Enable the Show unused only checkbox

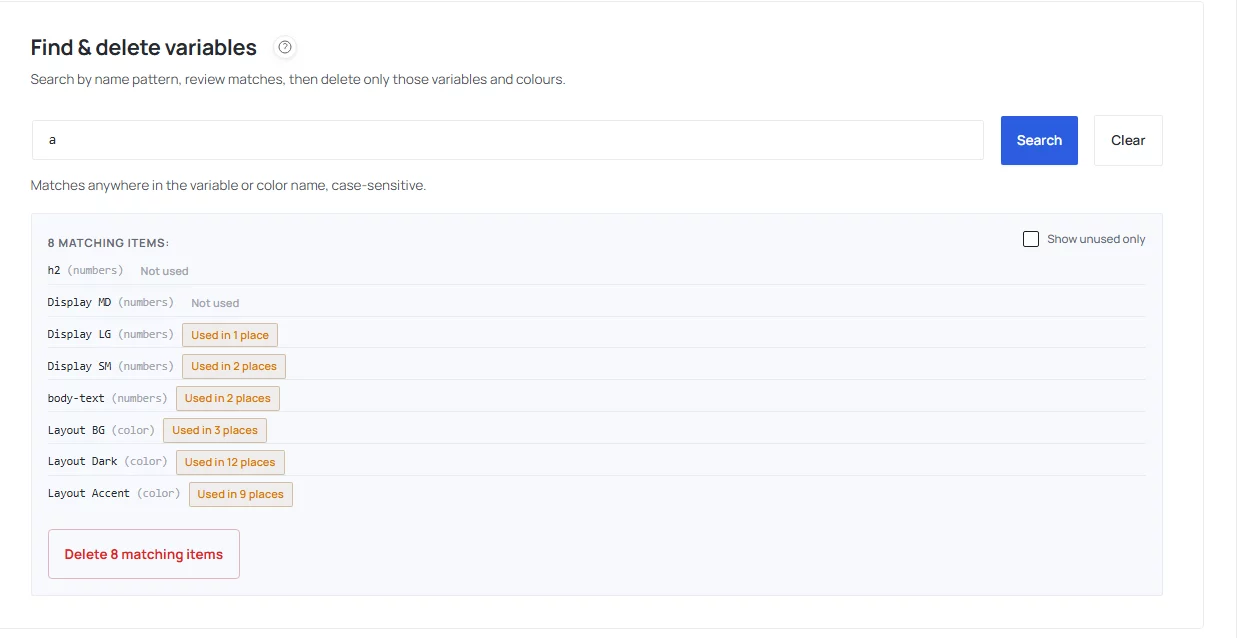click(1031, 239)
